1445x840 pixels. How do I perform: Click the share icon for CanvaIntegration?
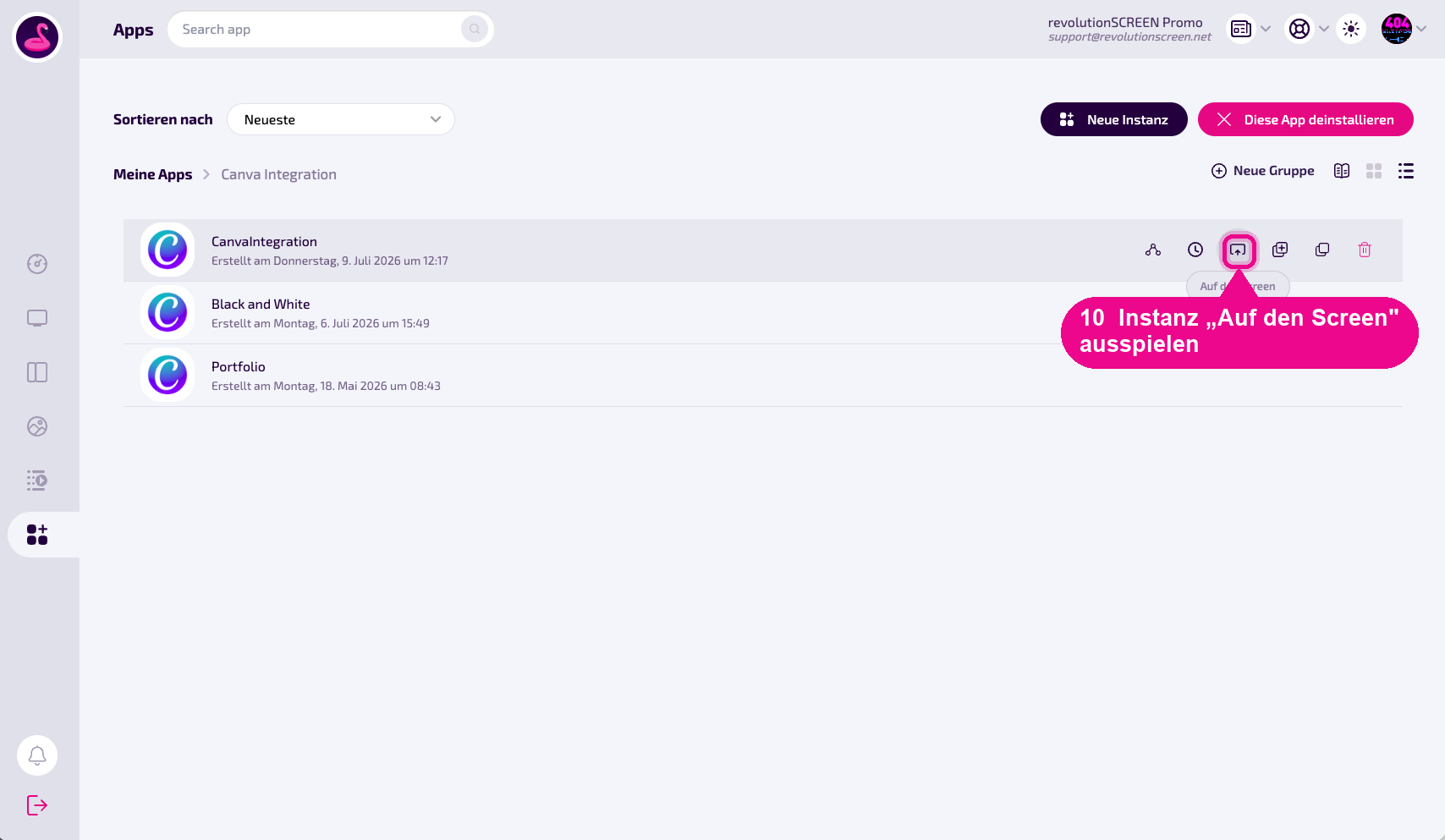(x=1152, y=250)
